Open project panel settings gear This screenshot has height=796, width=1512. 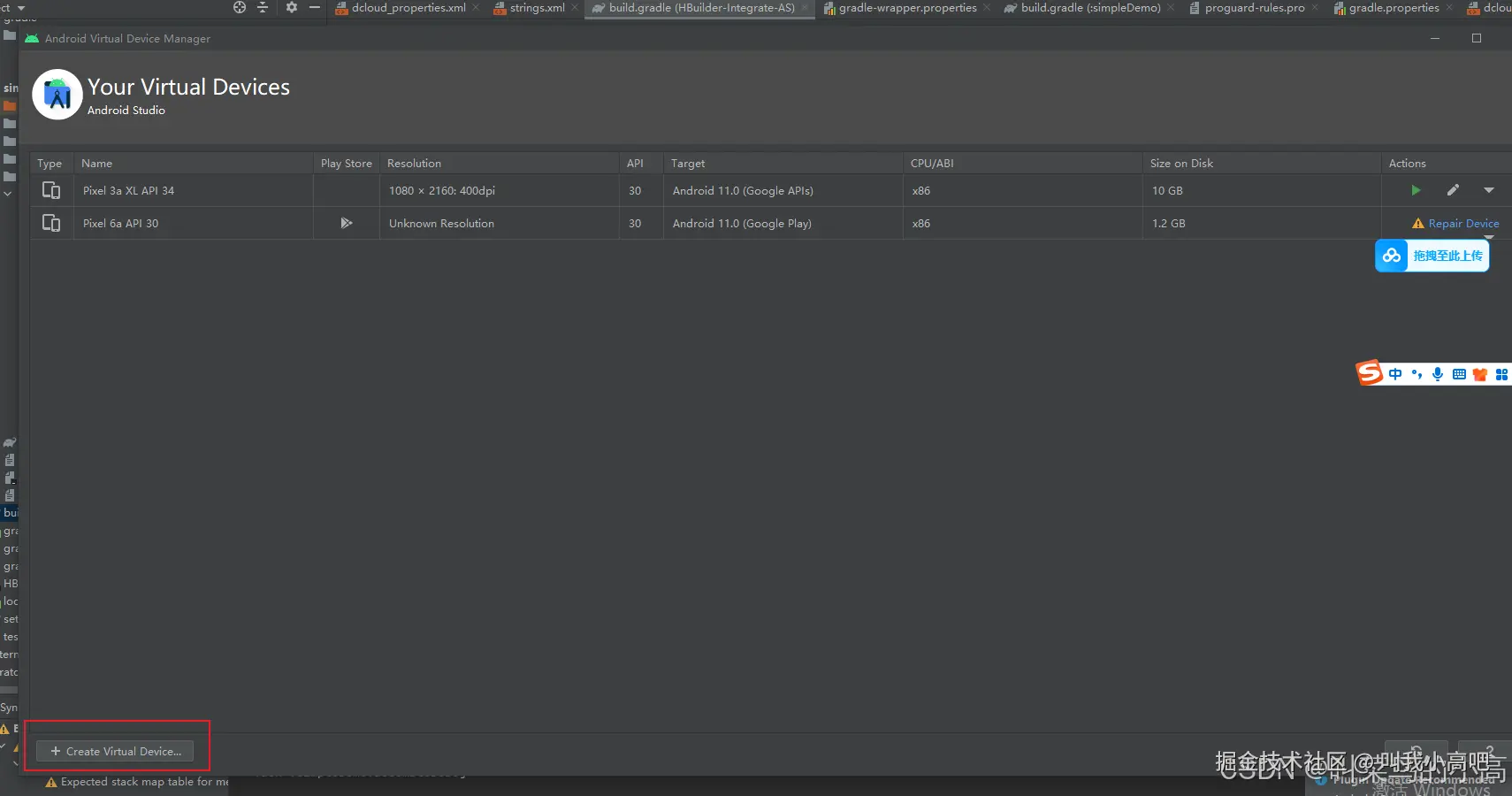coord(292,7)
